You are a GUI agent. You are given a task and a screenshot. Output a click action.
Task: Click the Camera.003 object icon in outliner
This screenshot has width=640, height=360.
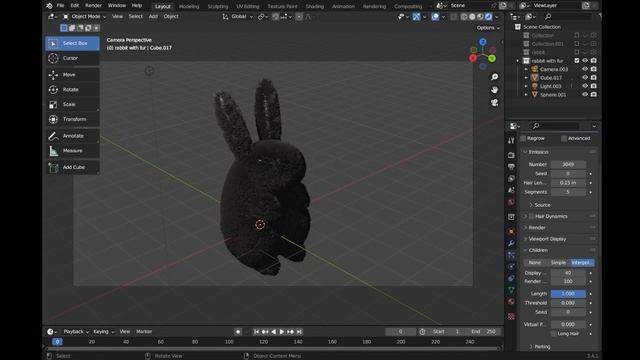(x=535, y=69)
